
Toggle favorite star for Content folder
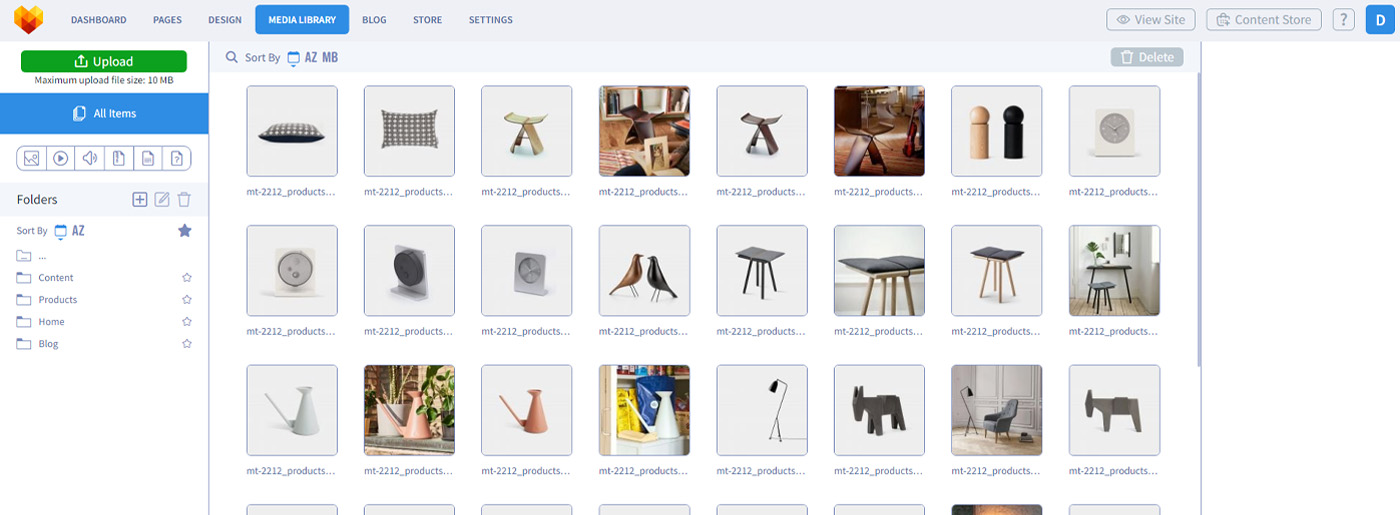(x=186, y=278)
